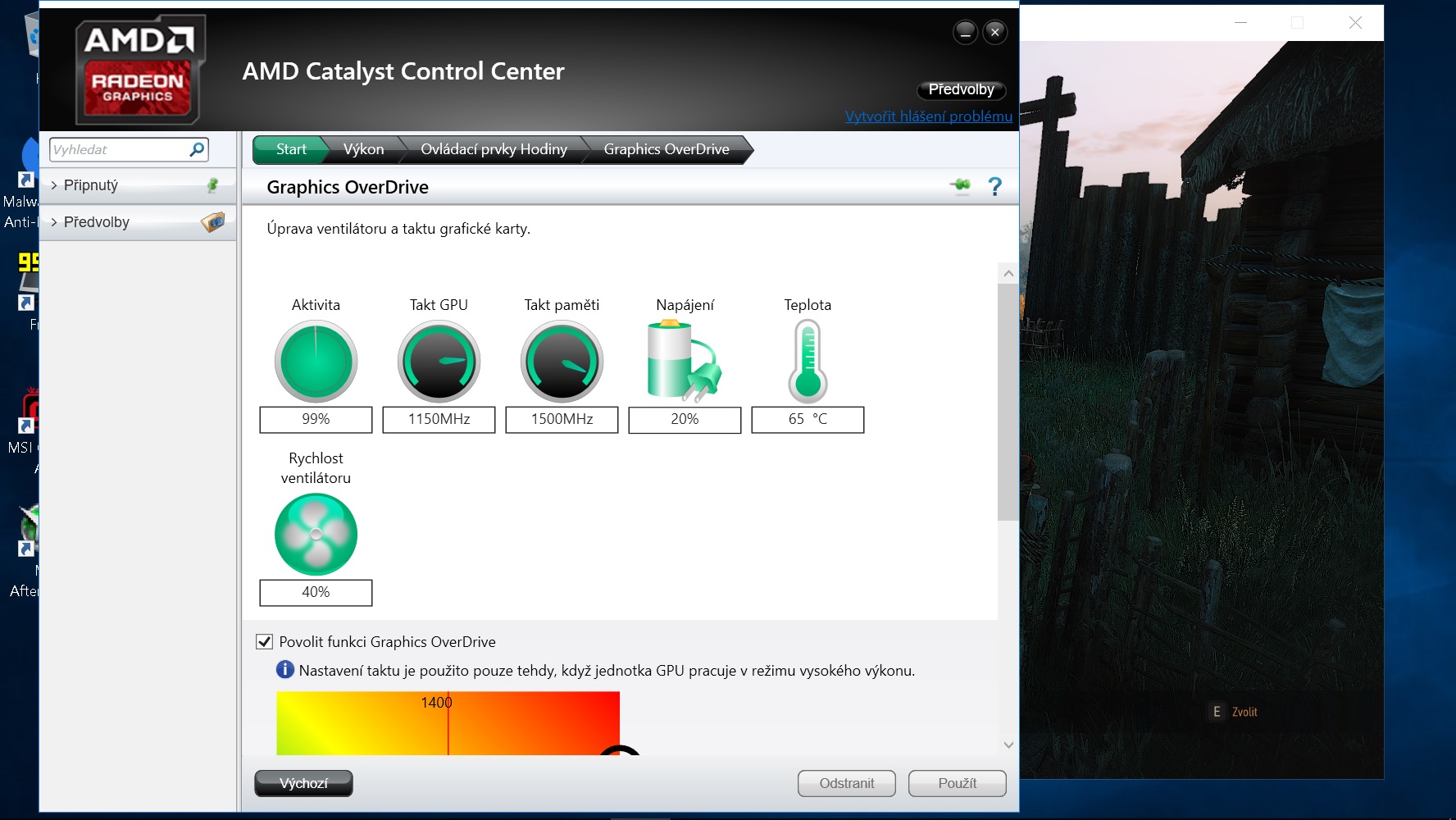Click the Graphics OverDrive page heading
The height and width of the screenshot is (820, 1456).
[x=348, y=187]
